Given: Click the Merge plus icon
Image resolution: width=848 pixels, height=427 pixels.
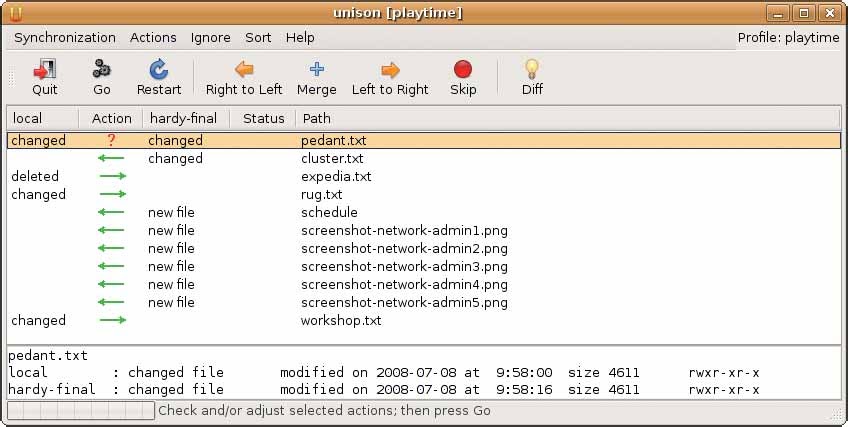Looking at the screenshot, I should click(316, 69).
